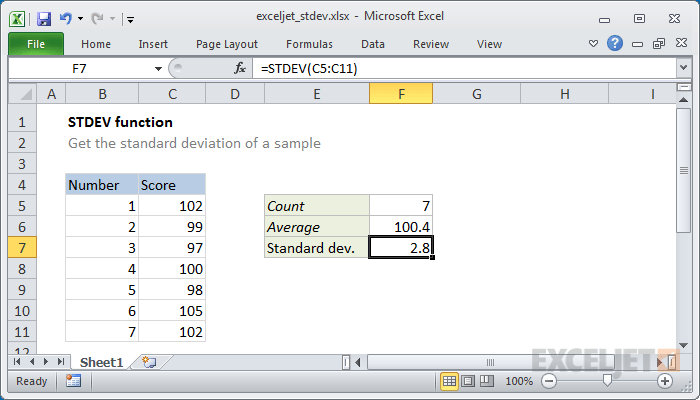Switch to Normal view in the status bar

point(449,381)
